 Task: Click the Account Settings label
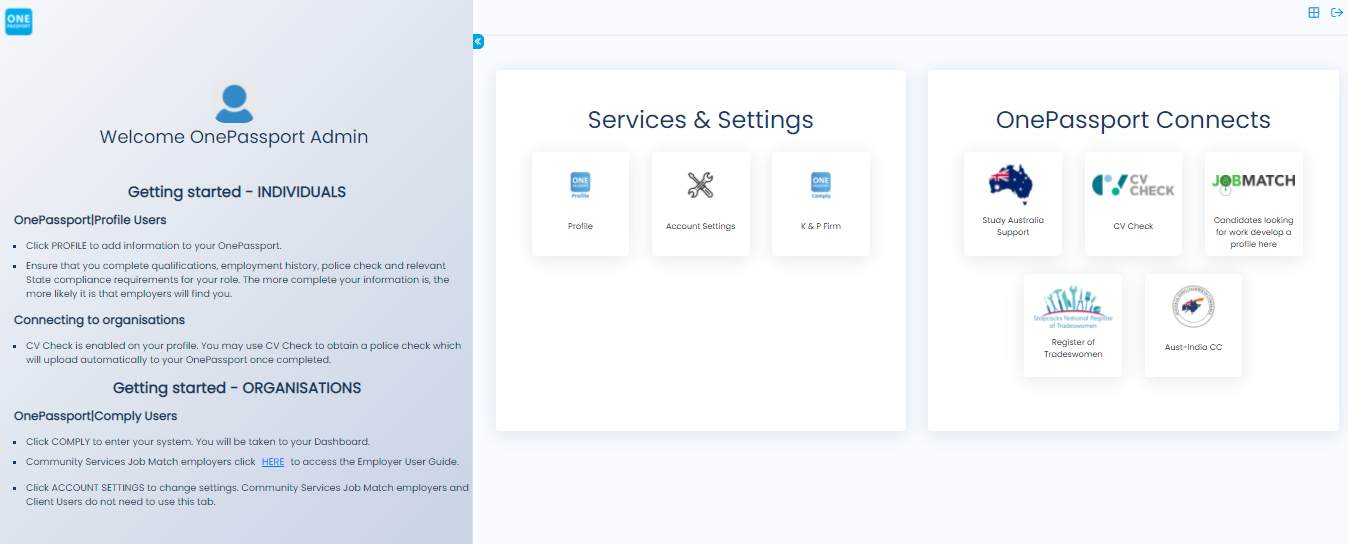click(700, 226)
